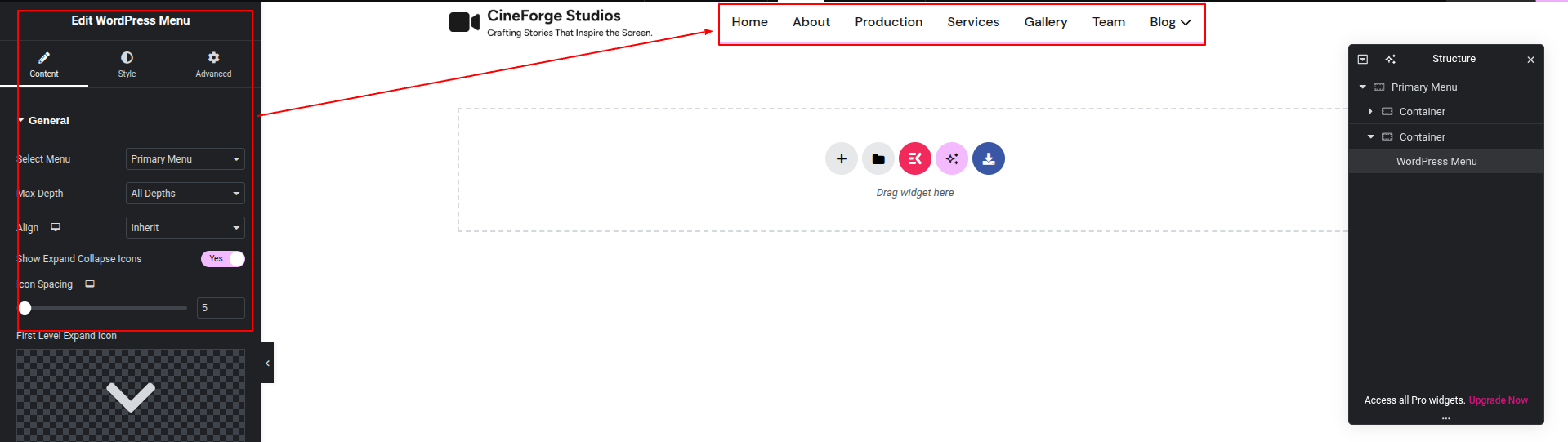Open the Align dropdown set to Inherit

click(185, 228)
